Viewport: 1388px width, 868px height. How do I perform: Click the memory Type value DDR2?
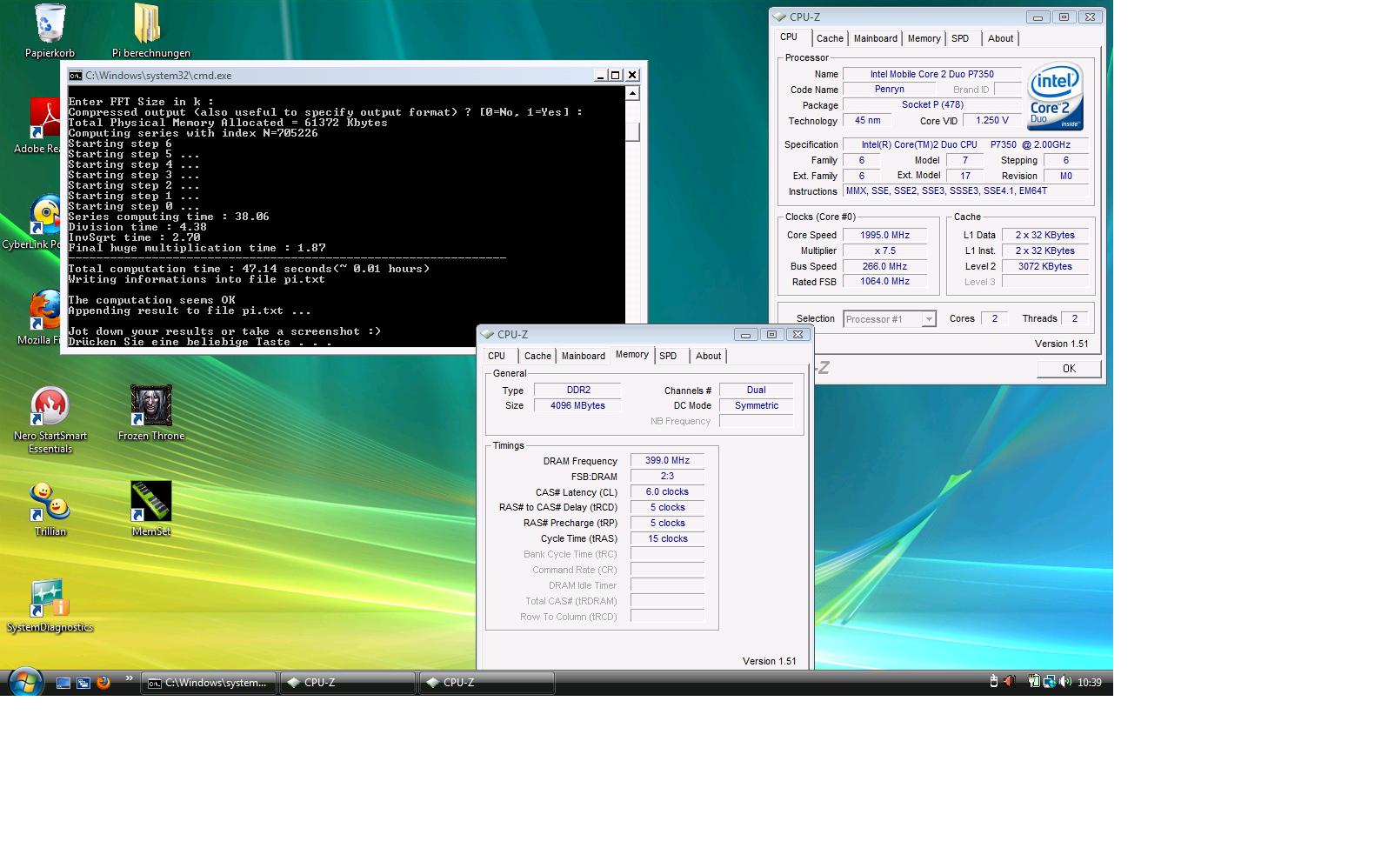[577, 390]
